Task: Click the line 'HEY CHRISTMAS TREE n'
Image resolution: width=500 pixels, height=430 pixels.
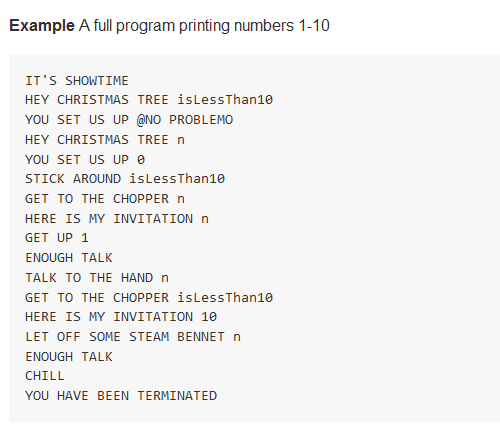Action: click(105, 139)
